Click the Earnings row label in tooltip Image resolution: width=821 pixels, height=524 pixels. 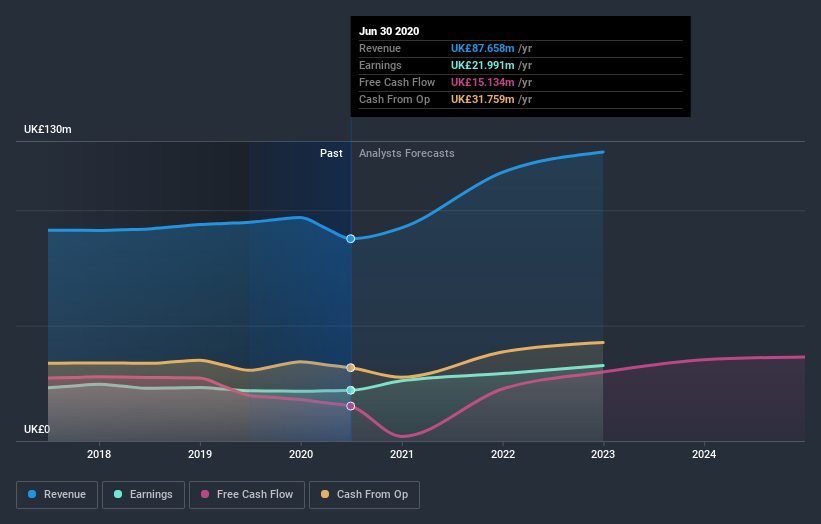tap(380, 65)
